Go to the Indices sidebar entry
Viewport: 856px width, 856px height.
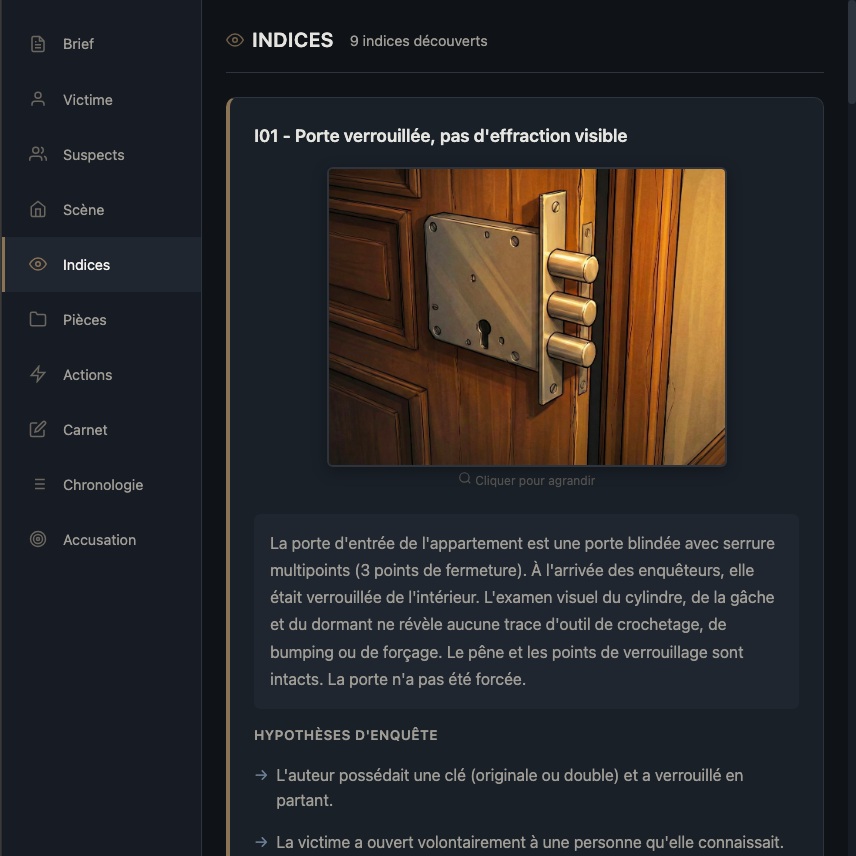click(x=86, y=264)
